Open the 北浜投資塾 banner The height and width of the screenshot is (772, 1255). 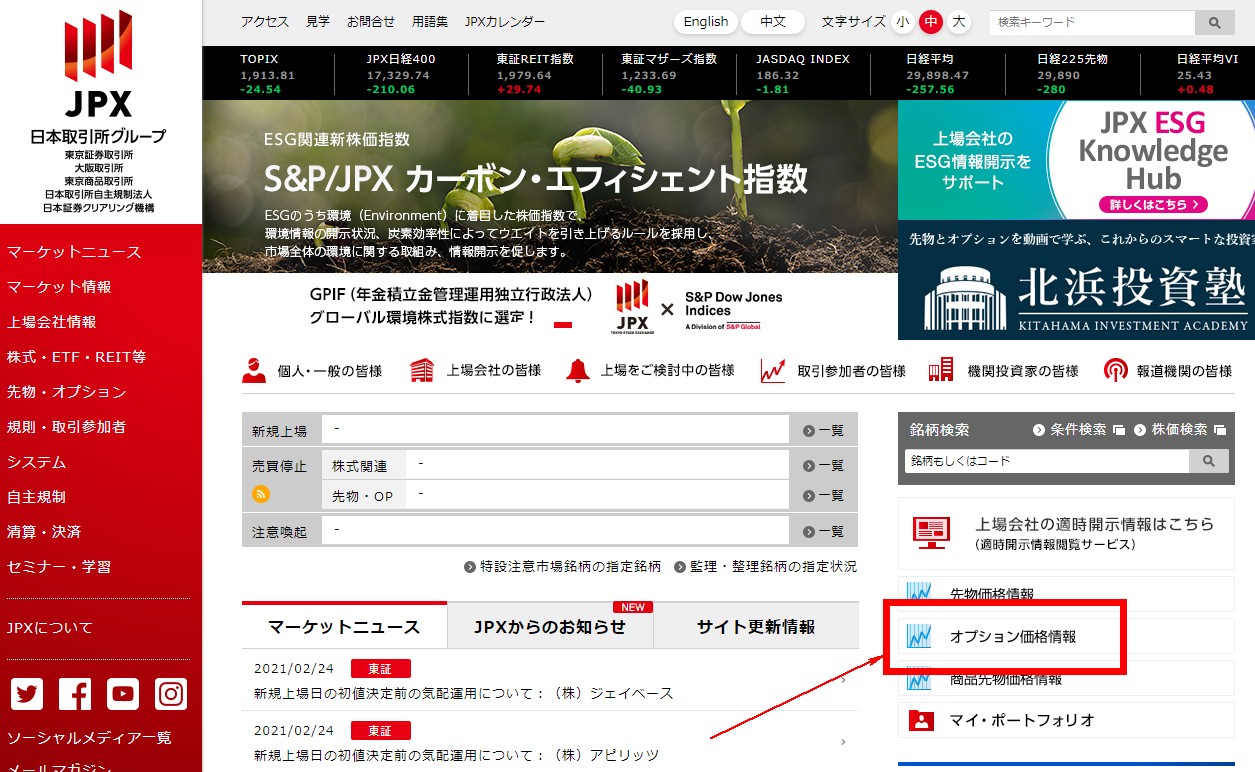[1076, 281]
